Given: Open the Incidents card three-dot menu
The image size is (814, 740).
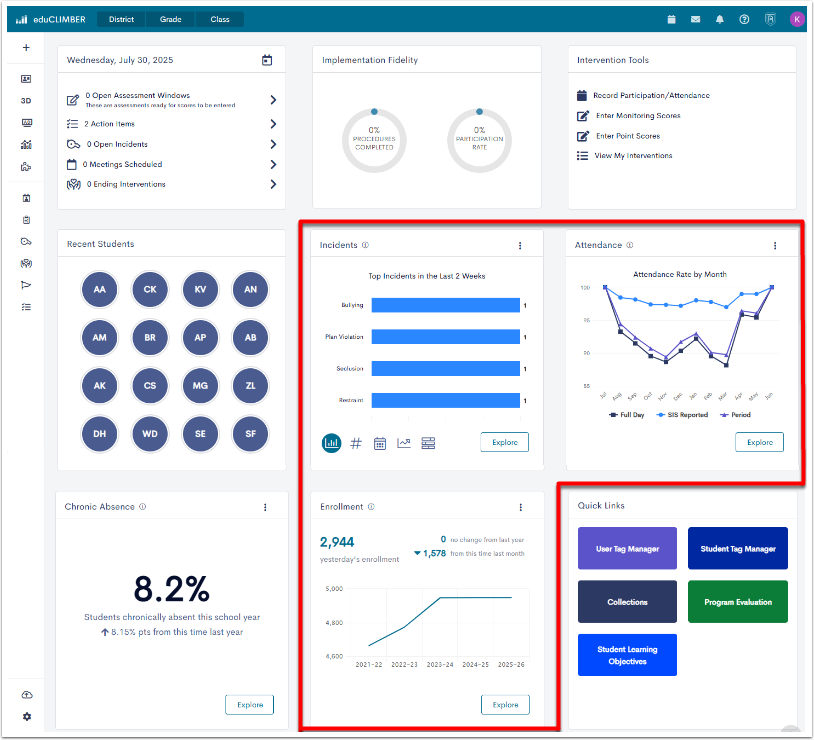Looking at the screenshot, I should [520, 246].
